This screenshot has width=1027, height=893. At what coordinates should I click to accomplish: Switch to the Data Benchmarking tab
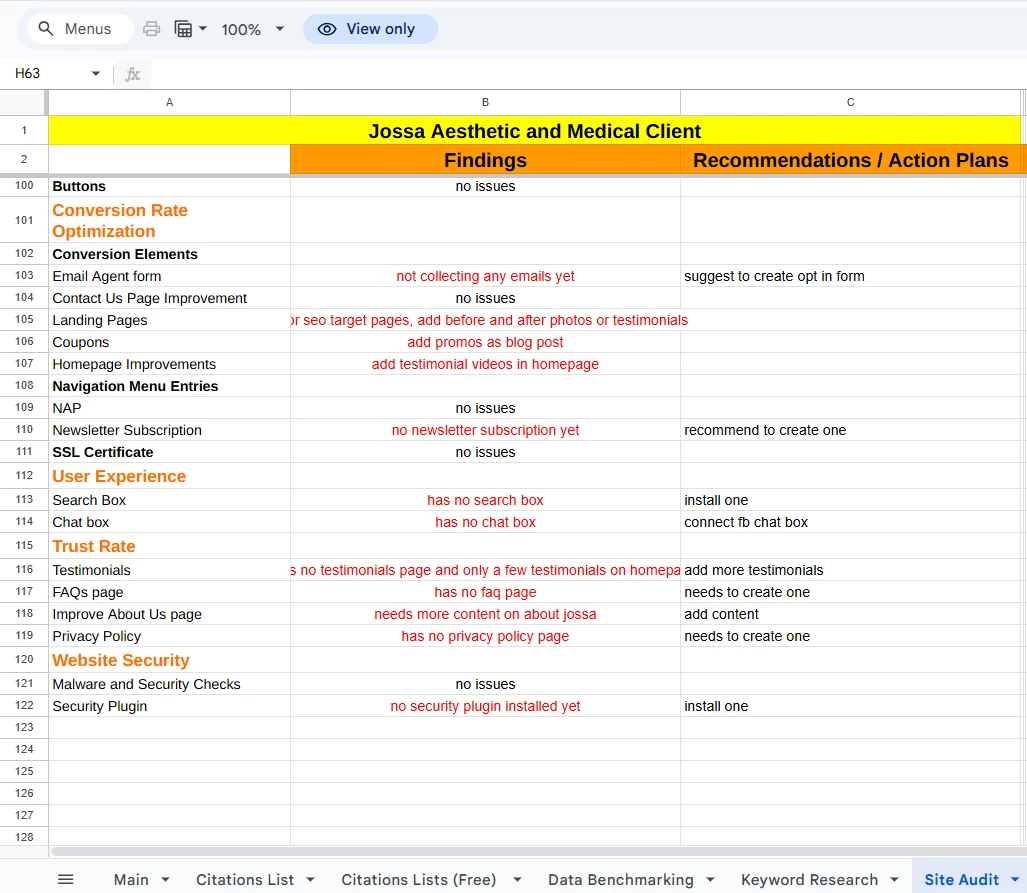pyautogui.click(x=621, y=879)
